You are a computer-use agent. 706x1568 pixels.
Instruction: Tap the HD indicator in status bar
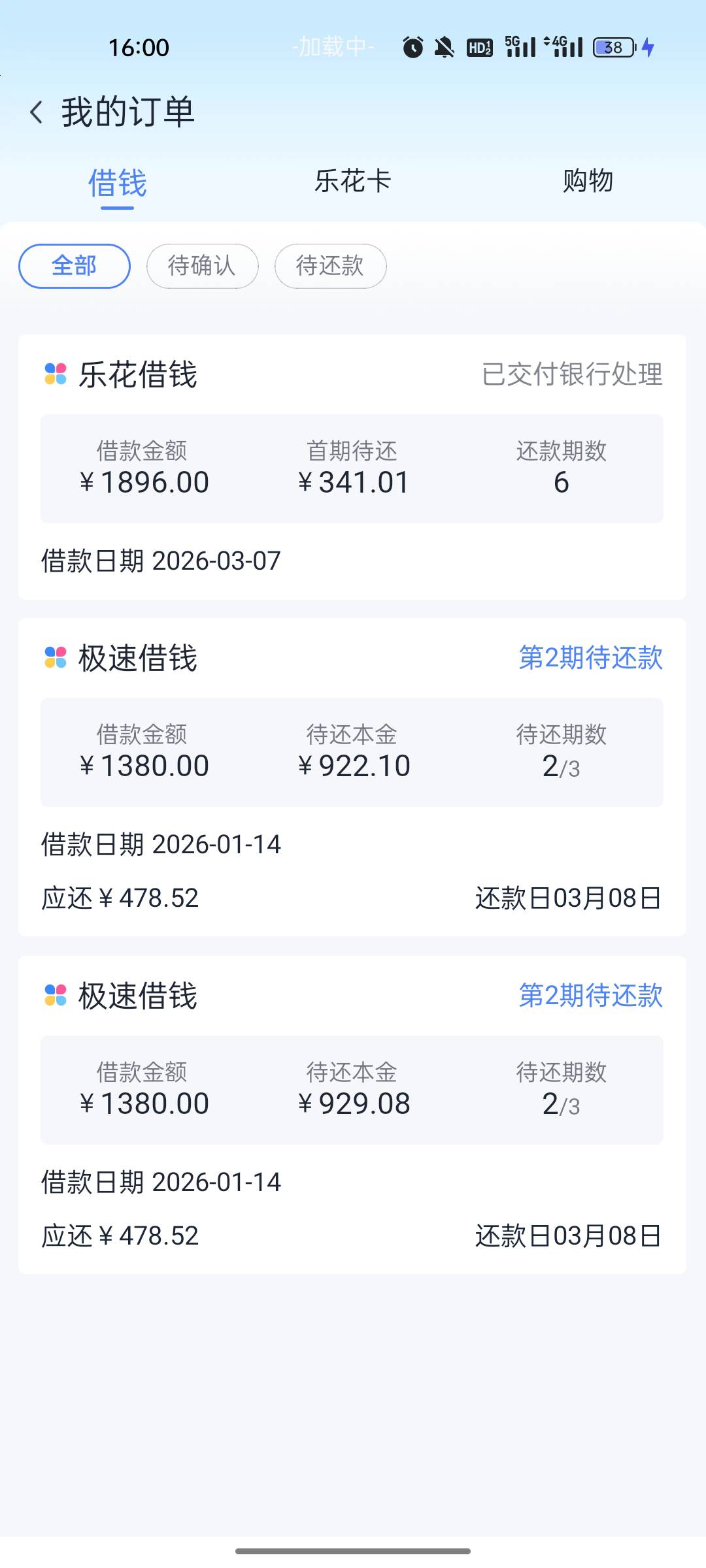tap(479, 47)
